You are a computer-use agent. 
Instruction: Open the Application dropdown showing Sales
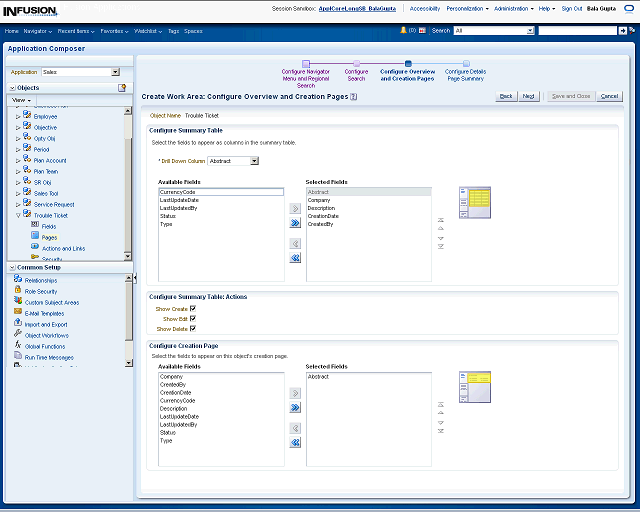pos(115,72)
